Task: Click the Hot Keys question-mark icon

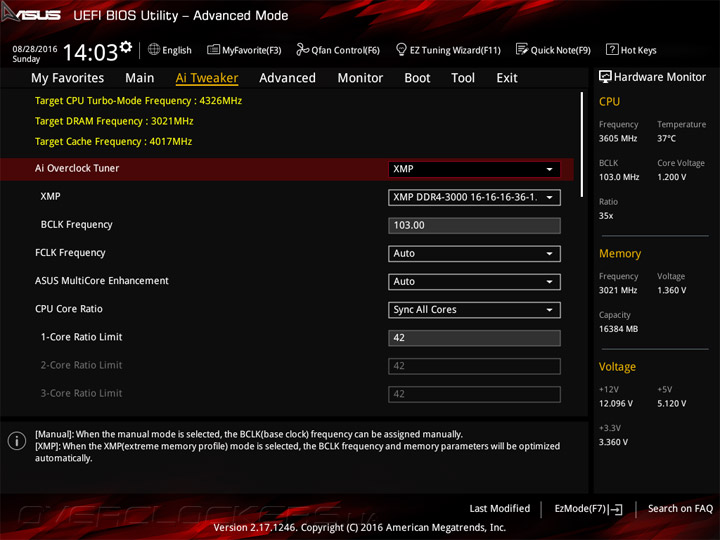Action: coord(612,49)
